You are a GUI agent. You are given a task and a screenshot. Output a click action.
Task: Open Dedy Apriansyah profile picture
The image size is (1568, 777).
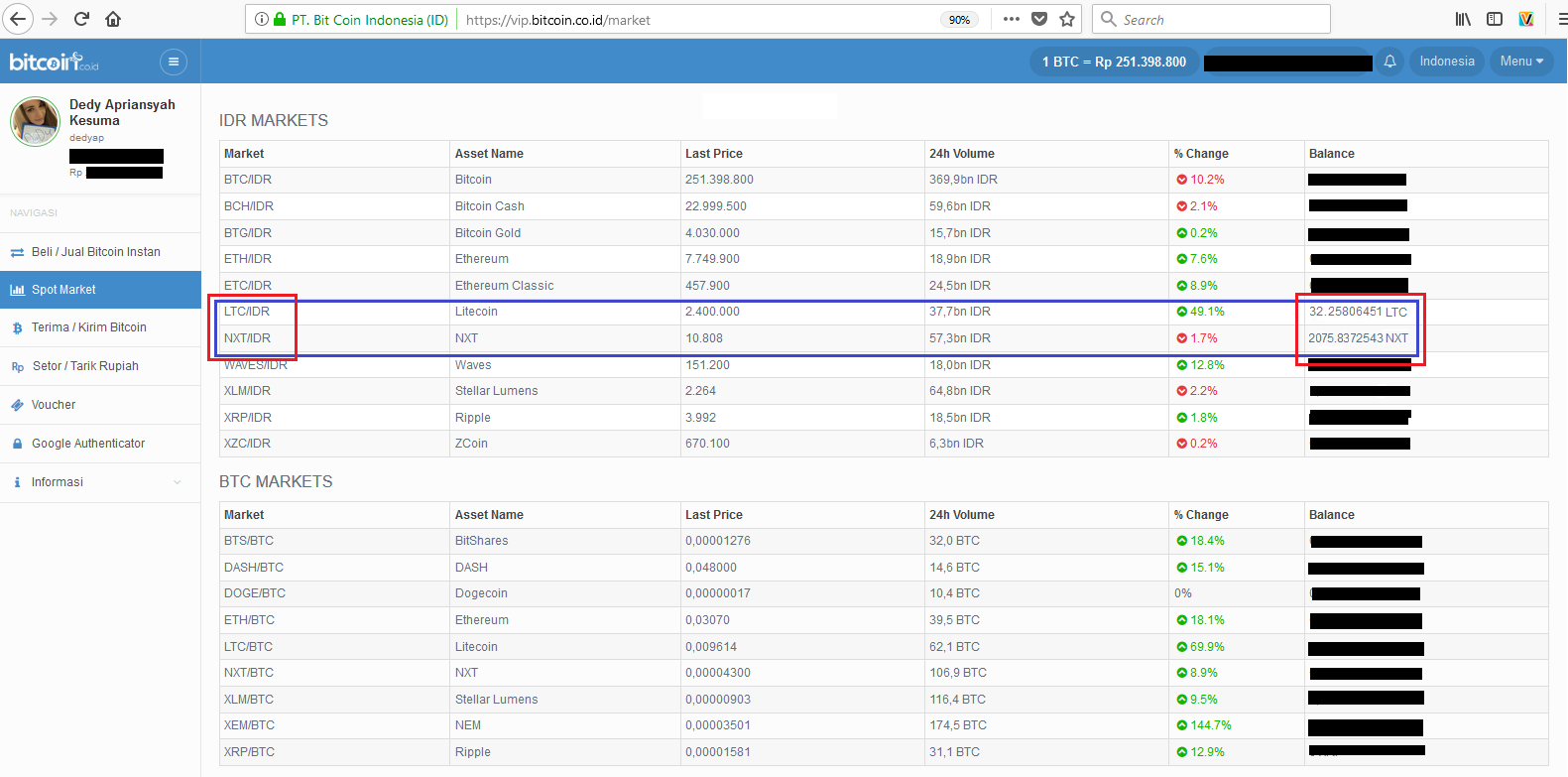[35, 121]
